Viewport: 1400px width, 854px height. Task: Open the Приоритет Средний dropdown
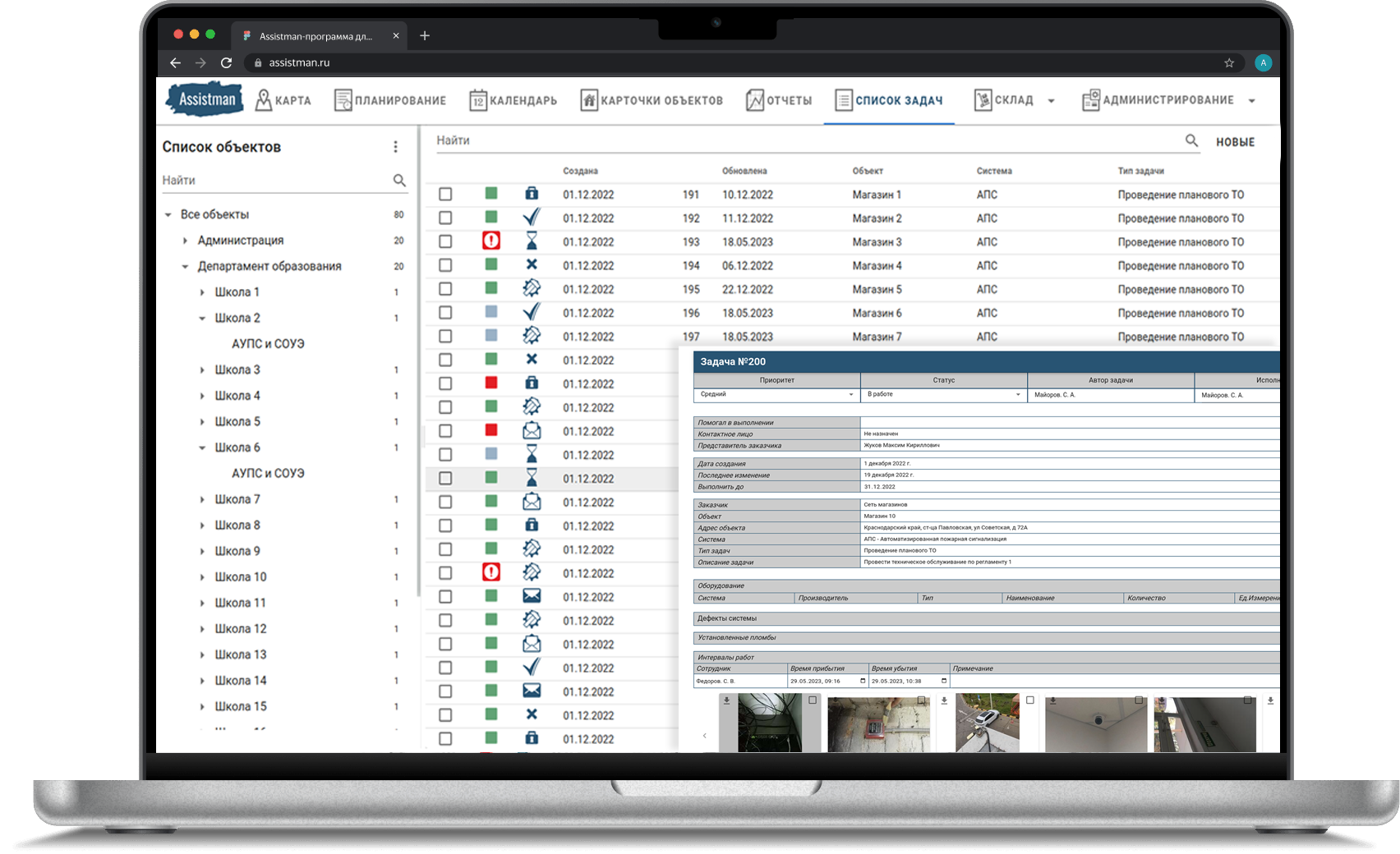point(776,395)
